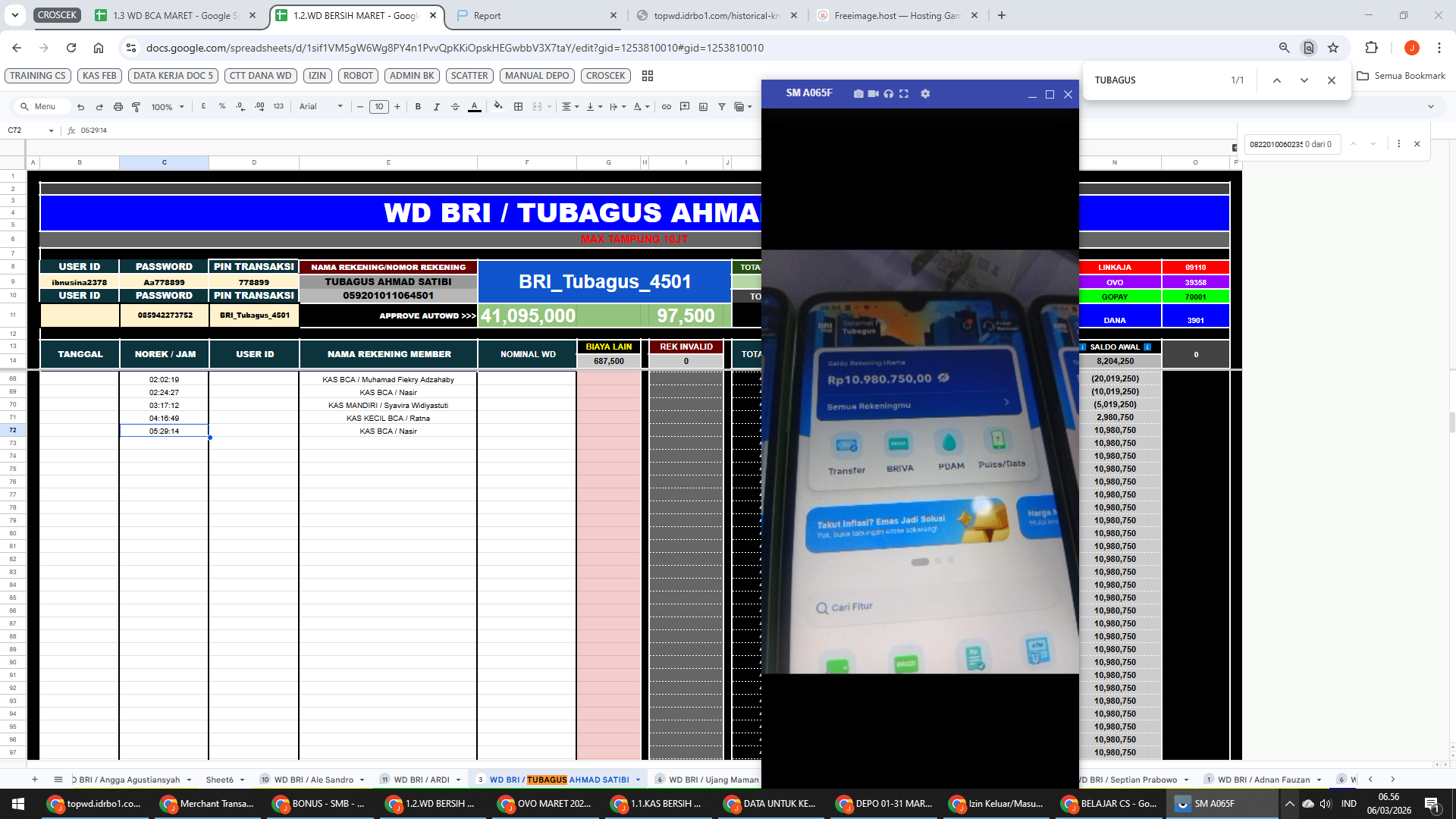Expand the cell name box dropdown

pyautogui.click(x=51, y=130)
